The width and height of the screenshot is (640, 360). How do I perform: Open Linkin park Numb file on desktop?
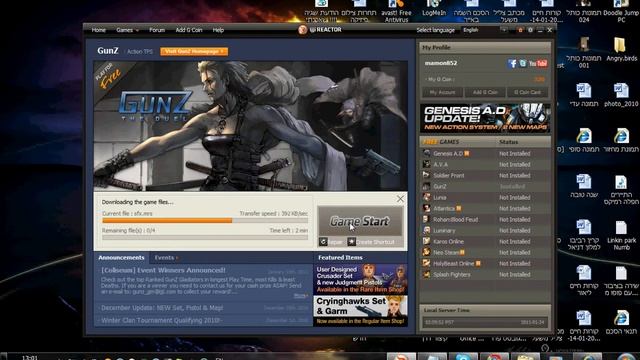tap(621, 236)
